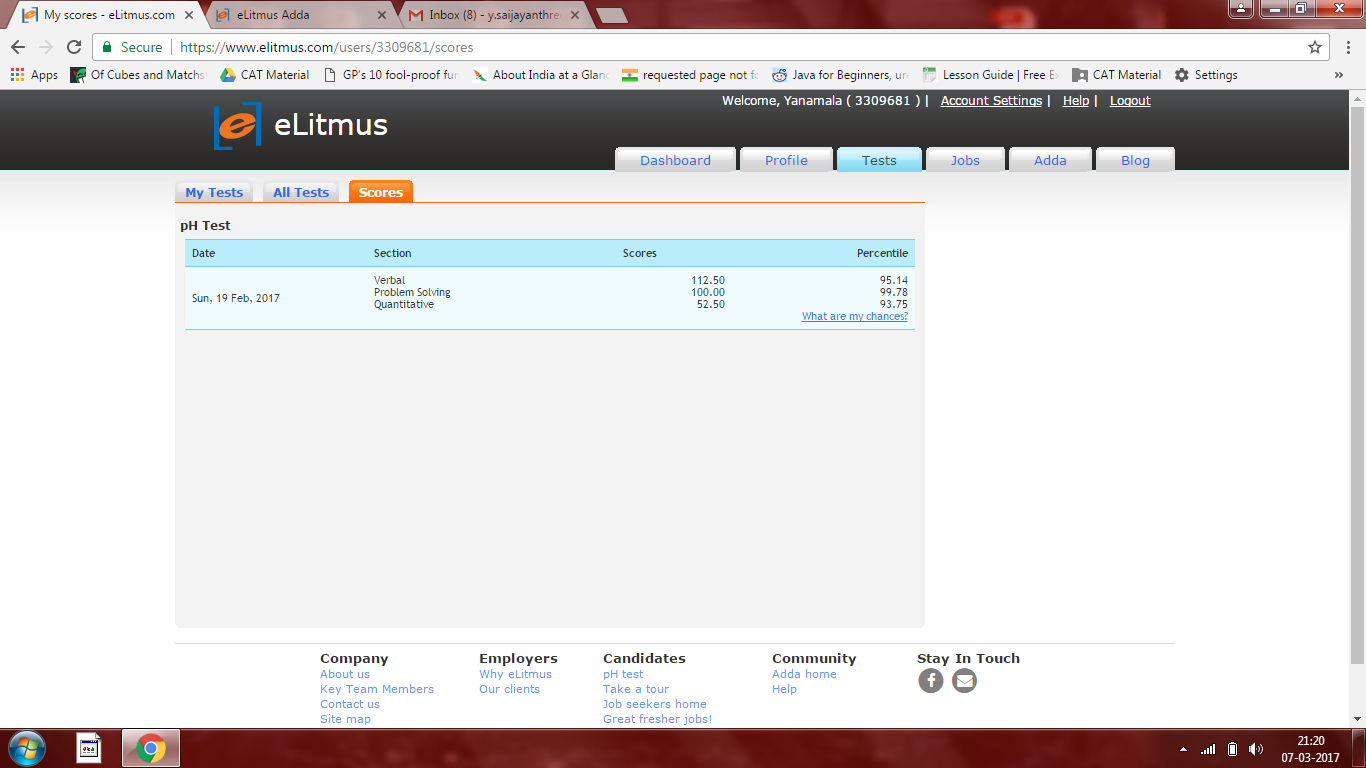Click the email envelope icon under Stay In Touch
This screenshot has height=768, width=1366.
click(x=964, y=681)
